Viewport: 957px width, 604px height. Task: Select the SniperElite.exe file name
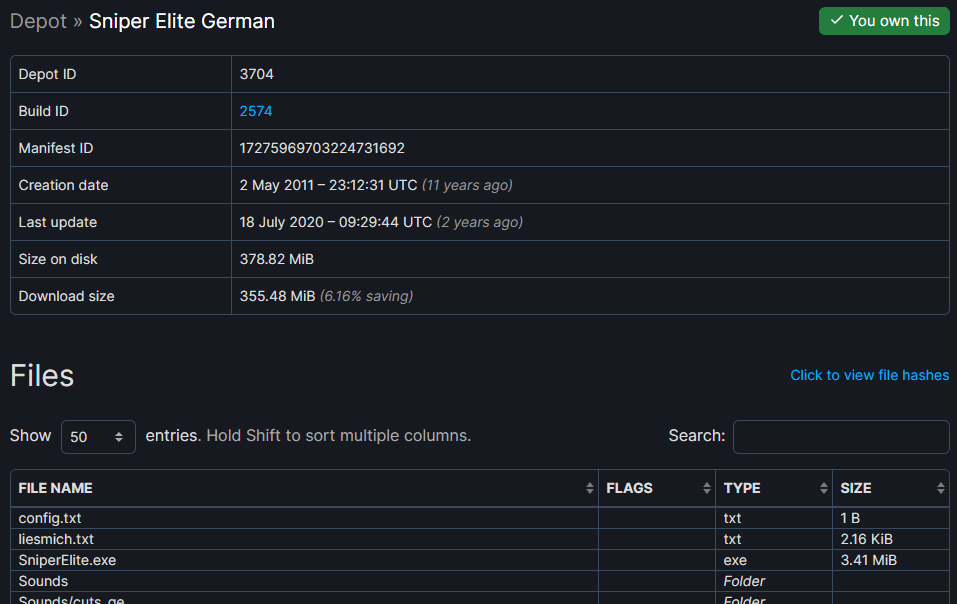click(x=67, y=560)
